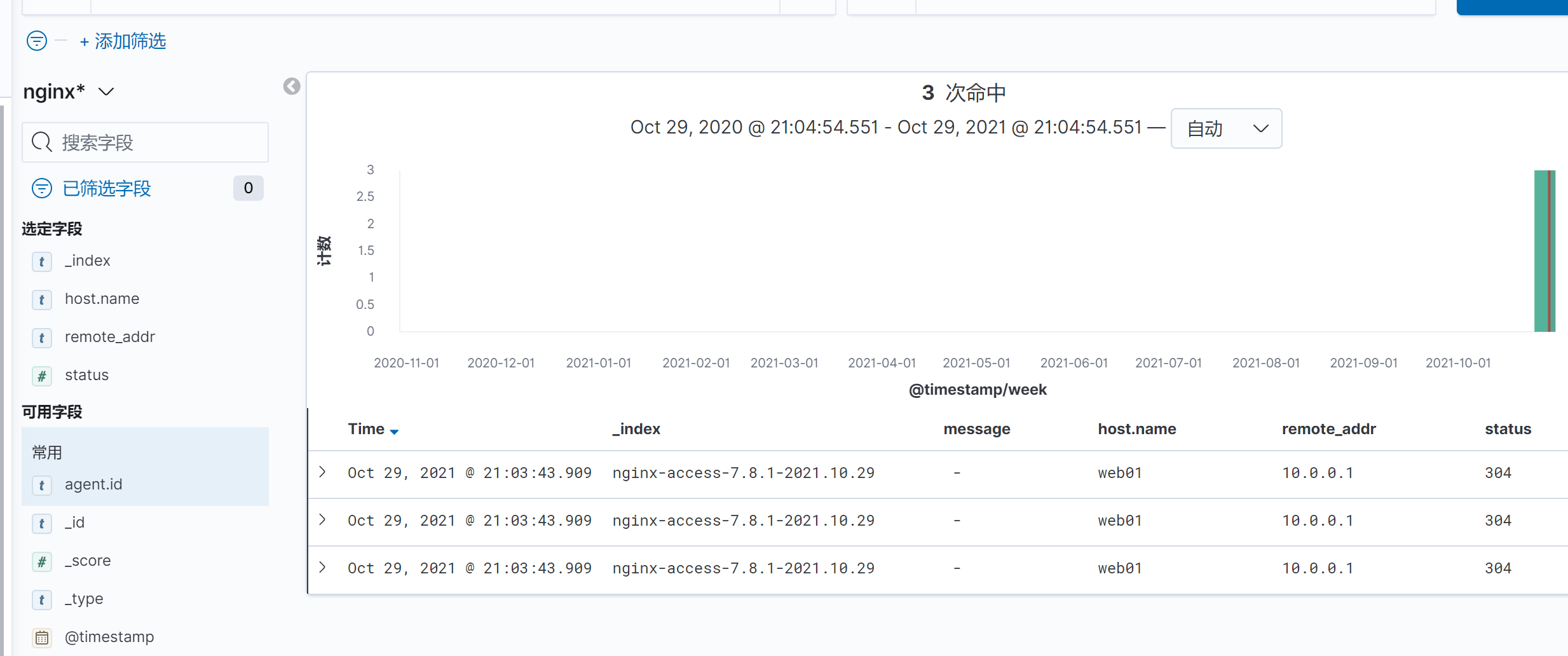Click the _index column header
The height and width of the screenshot is (656, 1568).
[x=636, y=429]
